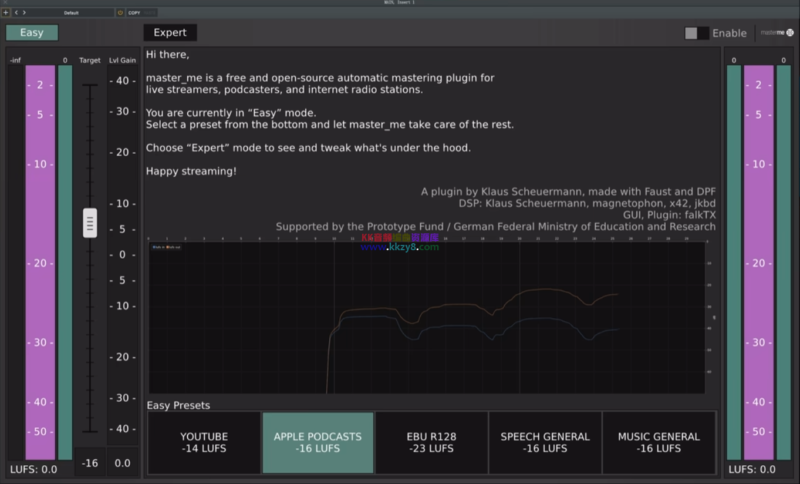This screenshot has width=800, height=484.
Task: Click the orange icon beside COPY
Action: point(120,13)
